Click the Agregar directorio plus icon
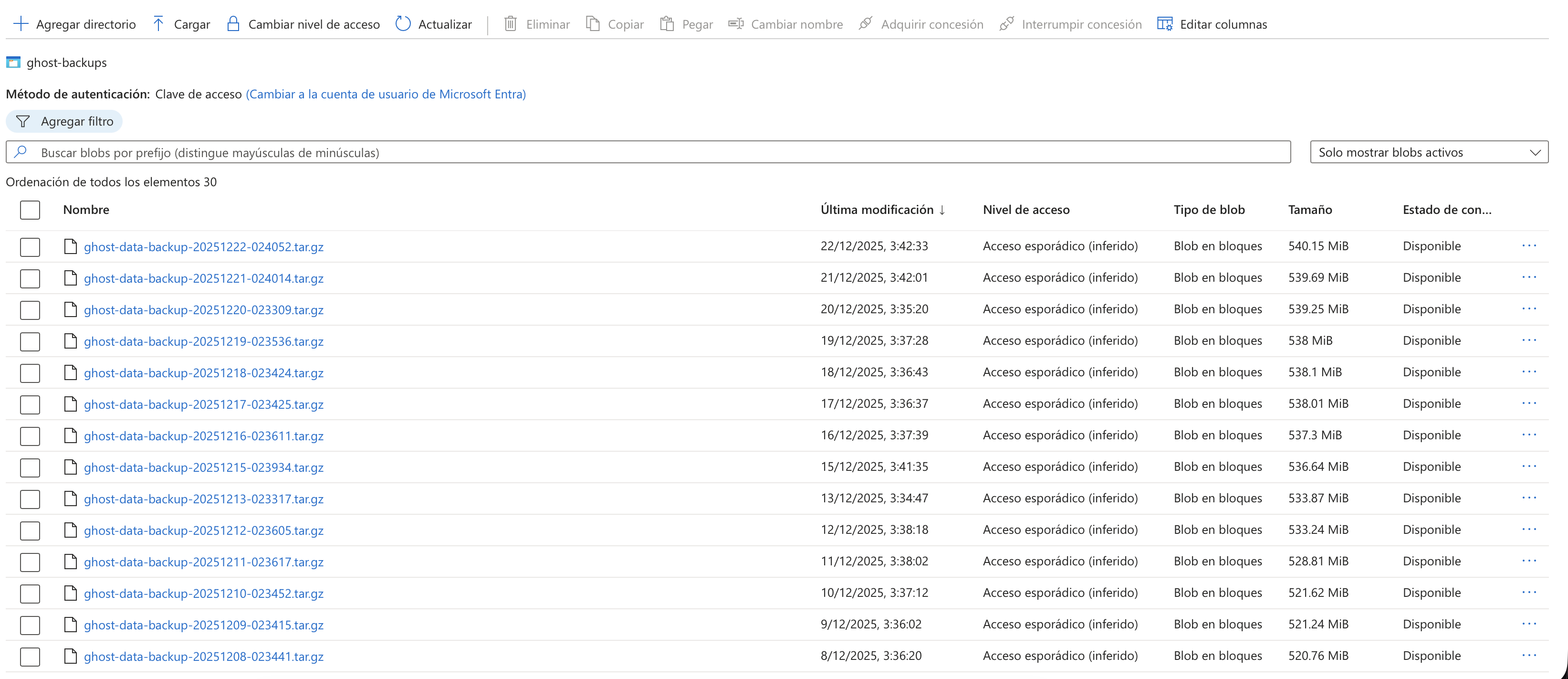Screen dimensions: 1568x679 (21, 24)
